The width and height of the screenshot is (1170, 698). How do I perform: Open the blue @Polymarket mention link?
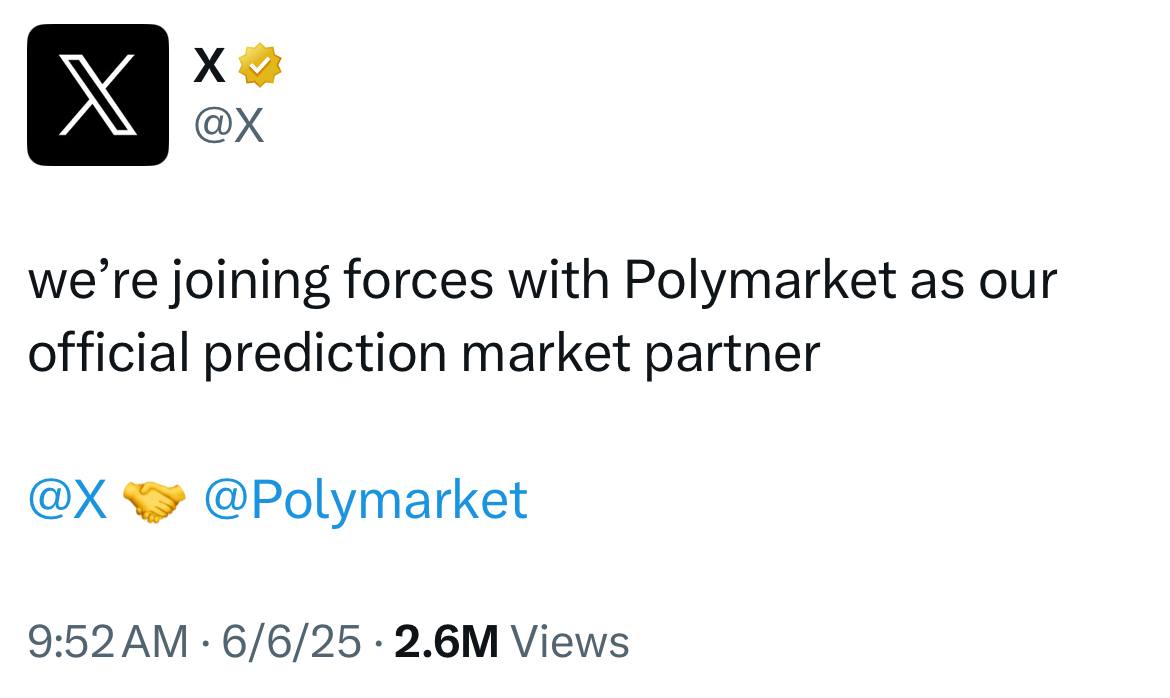(366, 501)
